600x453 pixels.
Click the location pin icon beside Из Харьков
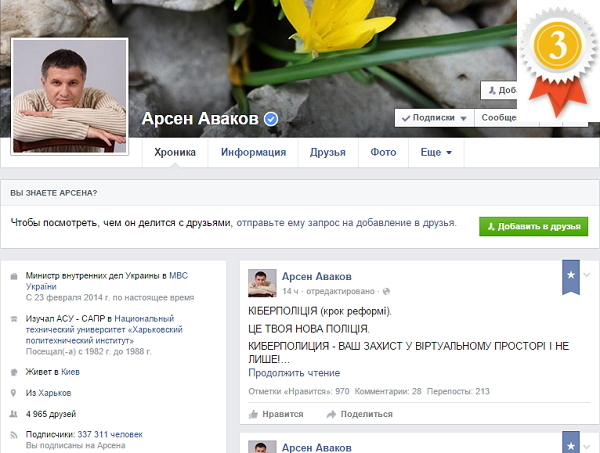pyautogui.click(x=14, y=393)
